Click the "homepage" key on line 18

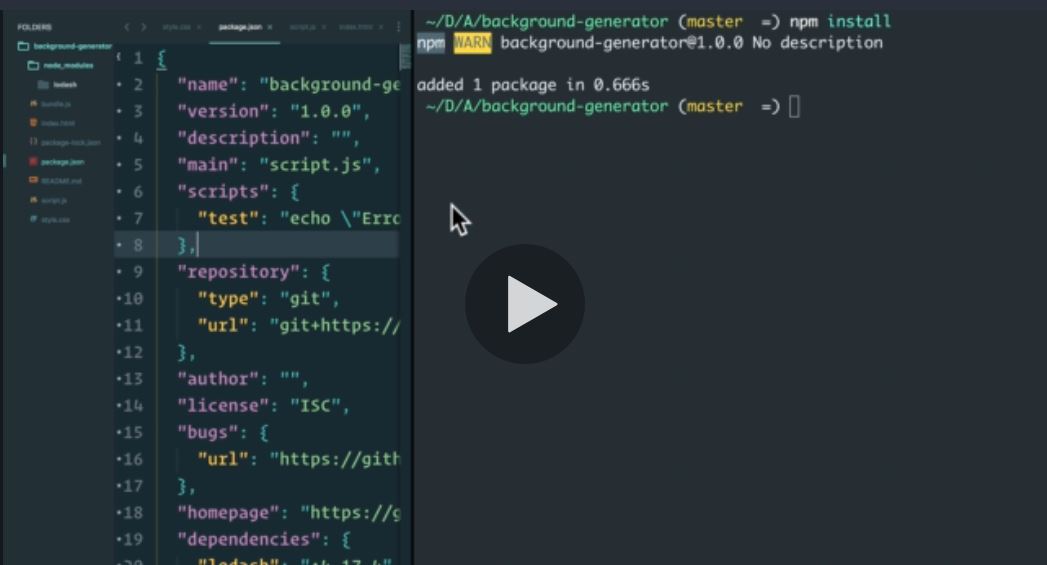pos(228,512)
